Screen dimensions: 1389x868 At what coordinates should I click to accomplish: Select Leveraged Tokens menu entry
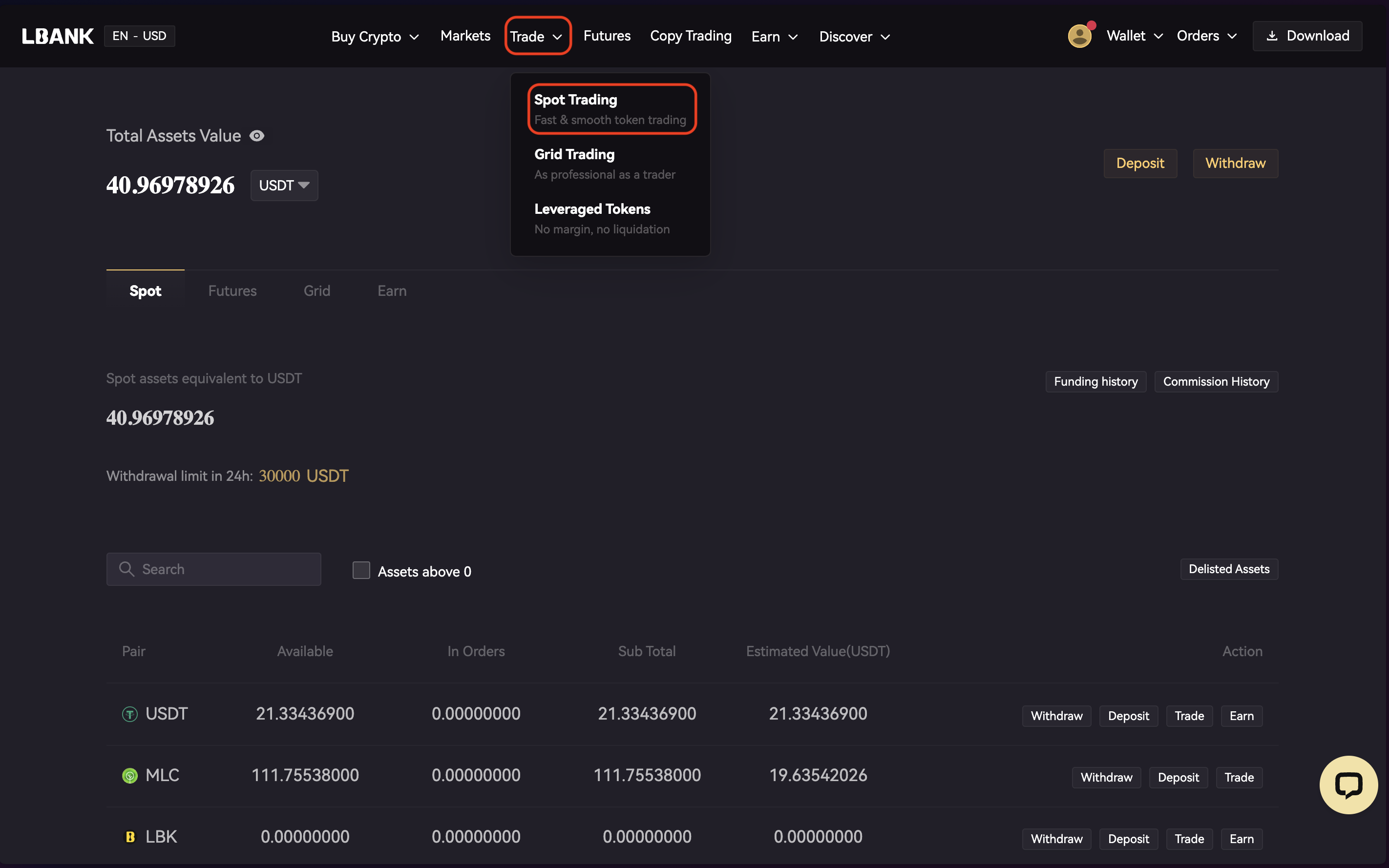[602, 218]
